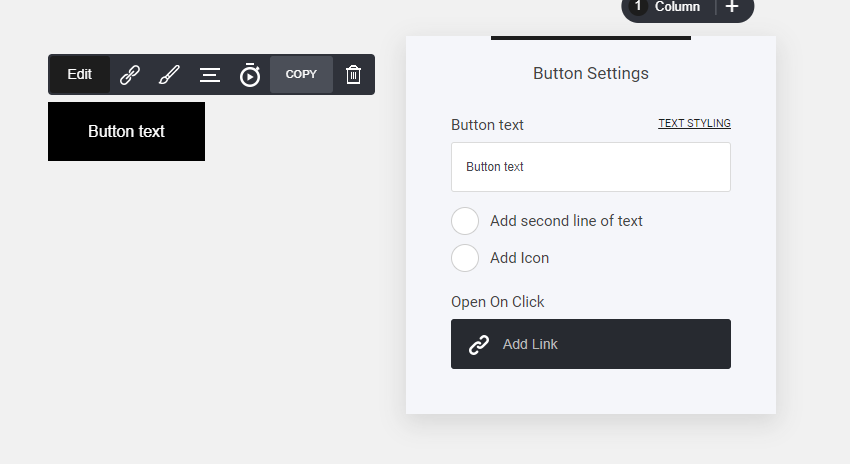Click the alignment icon in the toolbar

click(x=210, y=75)
